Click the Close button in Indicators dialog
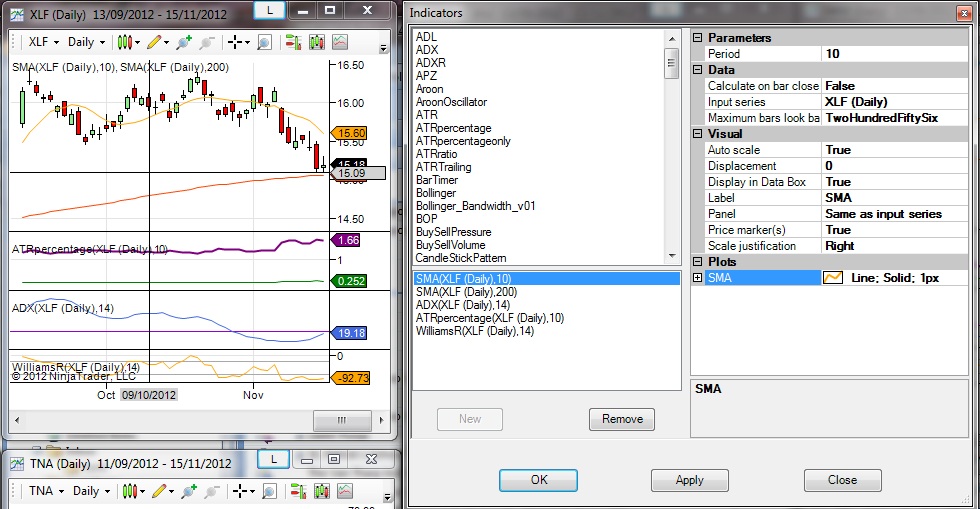 (x=842, y=480)
